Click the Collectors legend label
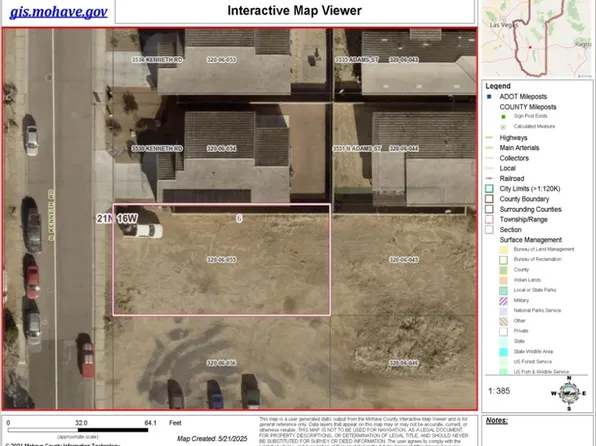The image size is (596, 446). pos(514,158)
